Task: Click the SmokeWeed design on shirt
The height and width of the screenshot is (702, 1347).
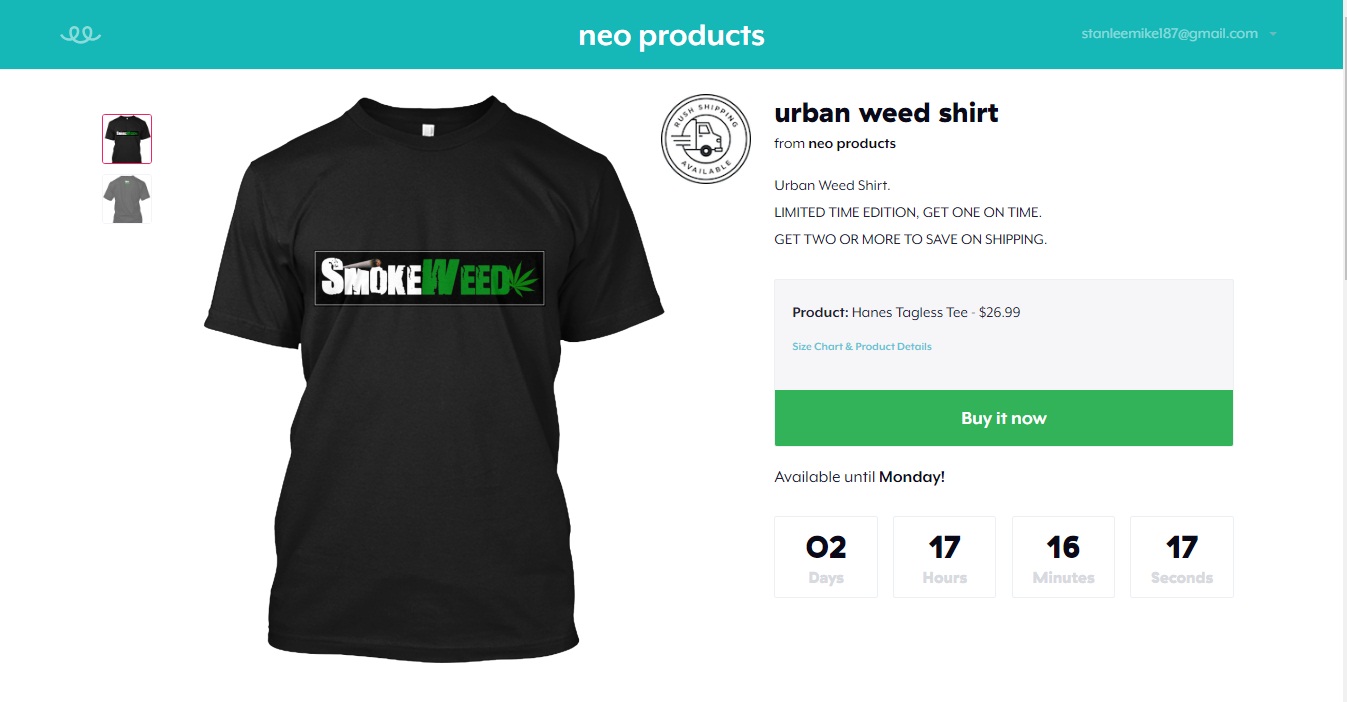Action: 429,278
